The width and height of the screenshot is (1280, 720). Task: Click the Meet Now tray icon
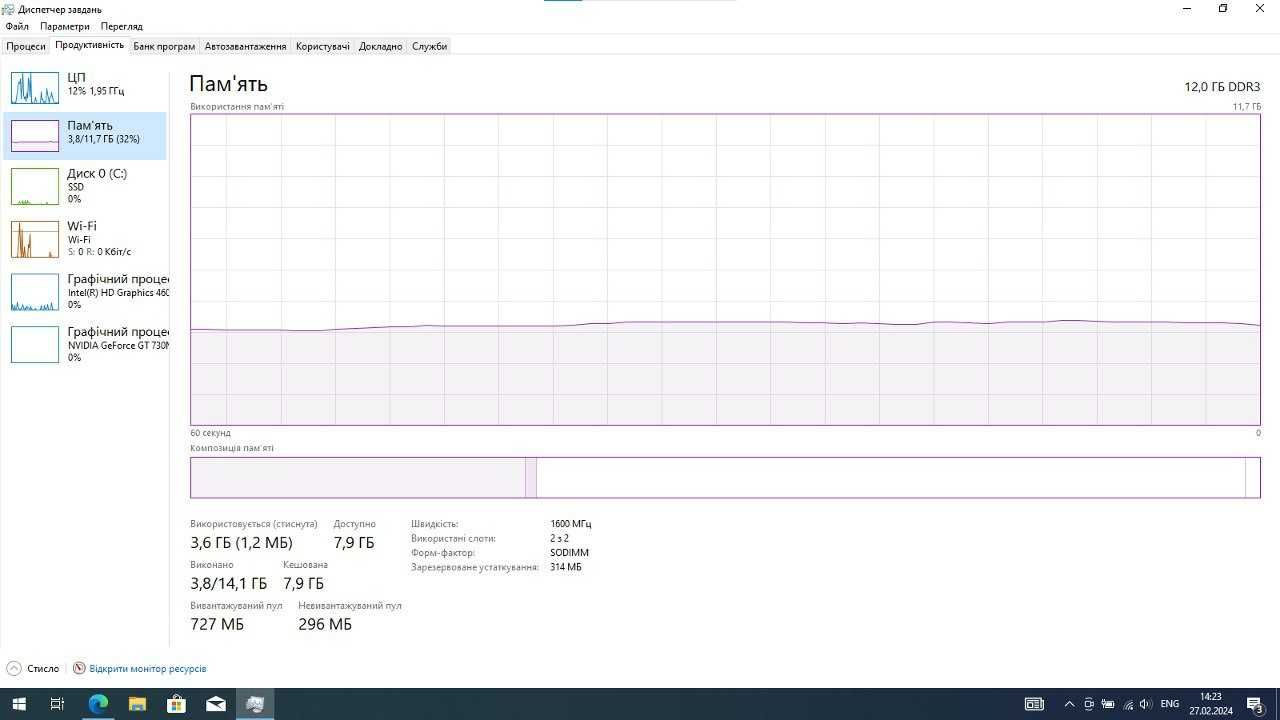1089,704
